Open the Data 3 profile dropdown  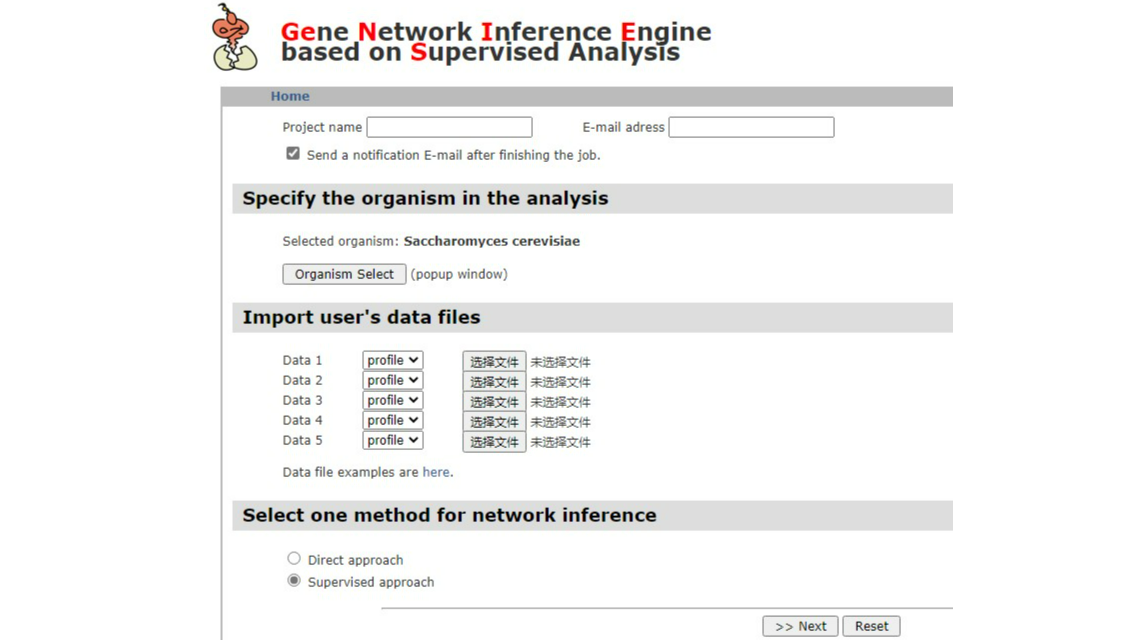coord(393,400)
